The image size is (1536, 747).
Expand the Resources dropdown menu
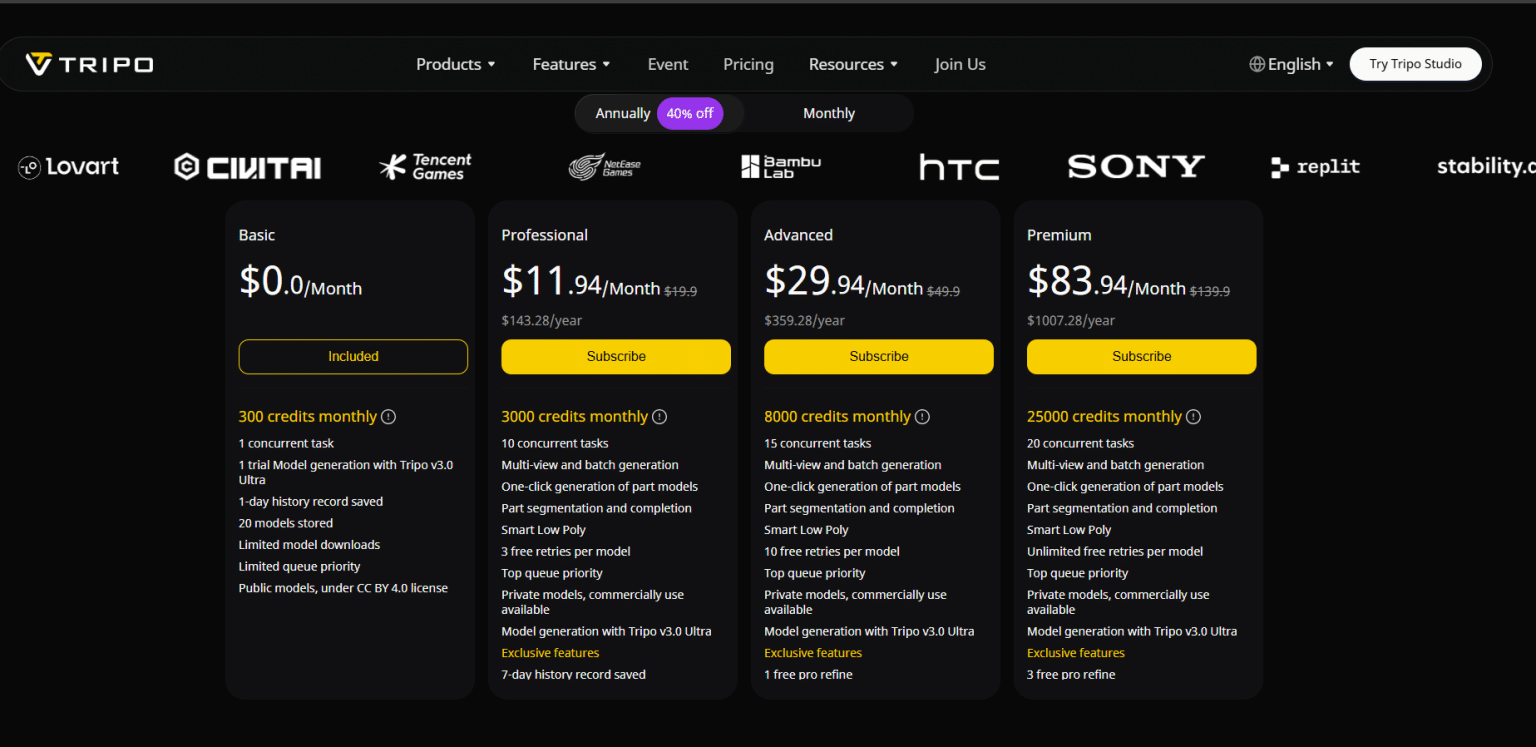click(x=853, y=64)
